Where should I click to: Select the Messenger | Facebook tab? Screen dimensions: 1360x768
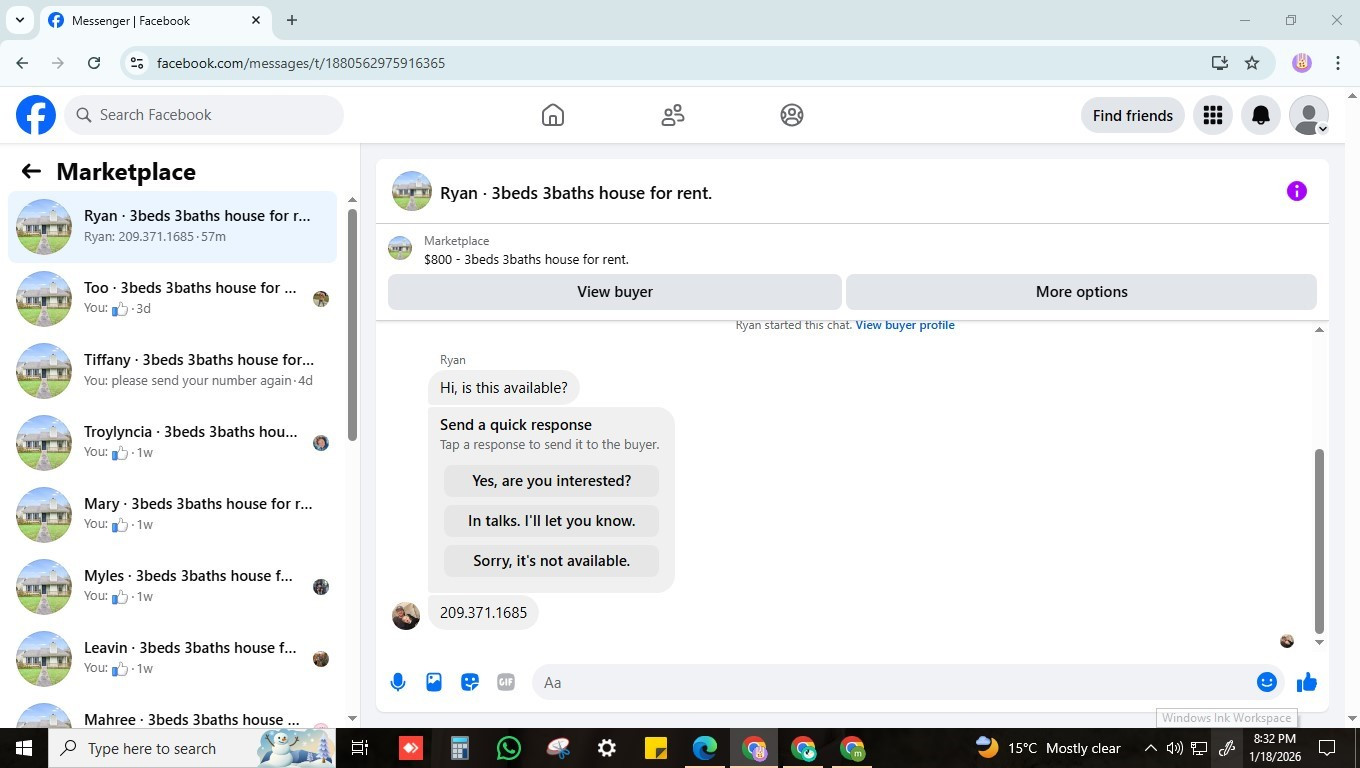pyautogui.click(x=155, y=20)
